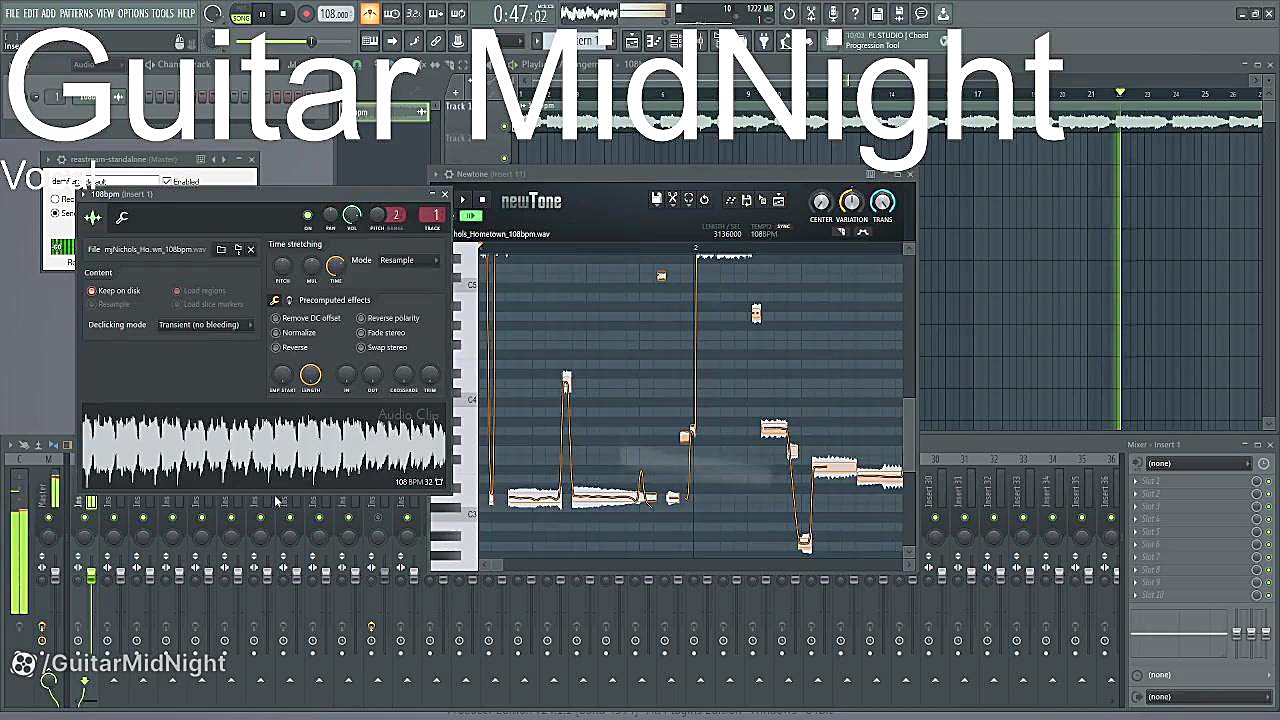Viewport: 1280px width, 720px height.
Task: Open the VIEW menu
Action: pyautogui.click(x=105, y=14)
